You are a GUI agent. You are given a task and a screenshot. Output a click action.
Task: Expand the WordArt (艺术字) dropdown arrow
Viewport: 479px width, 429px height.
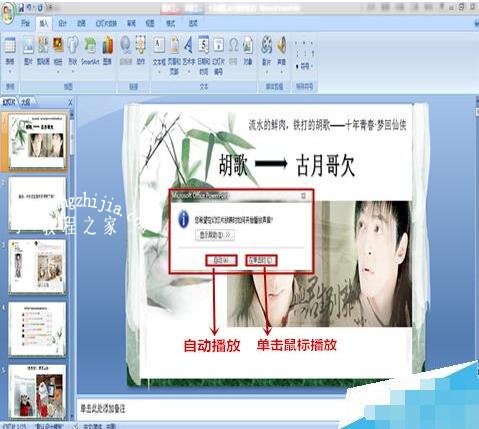click(x=189, y=71)
